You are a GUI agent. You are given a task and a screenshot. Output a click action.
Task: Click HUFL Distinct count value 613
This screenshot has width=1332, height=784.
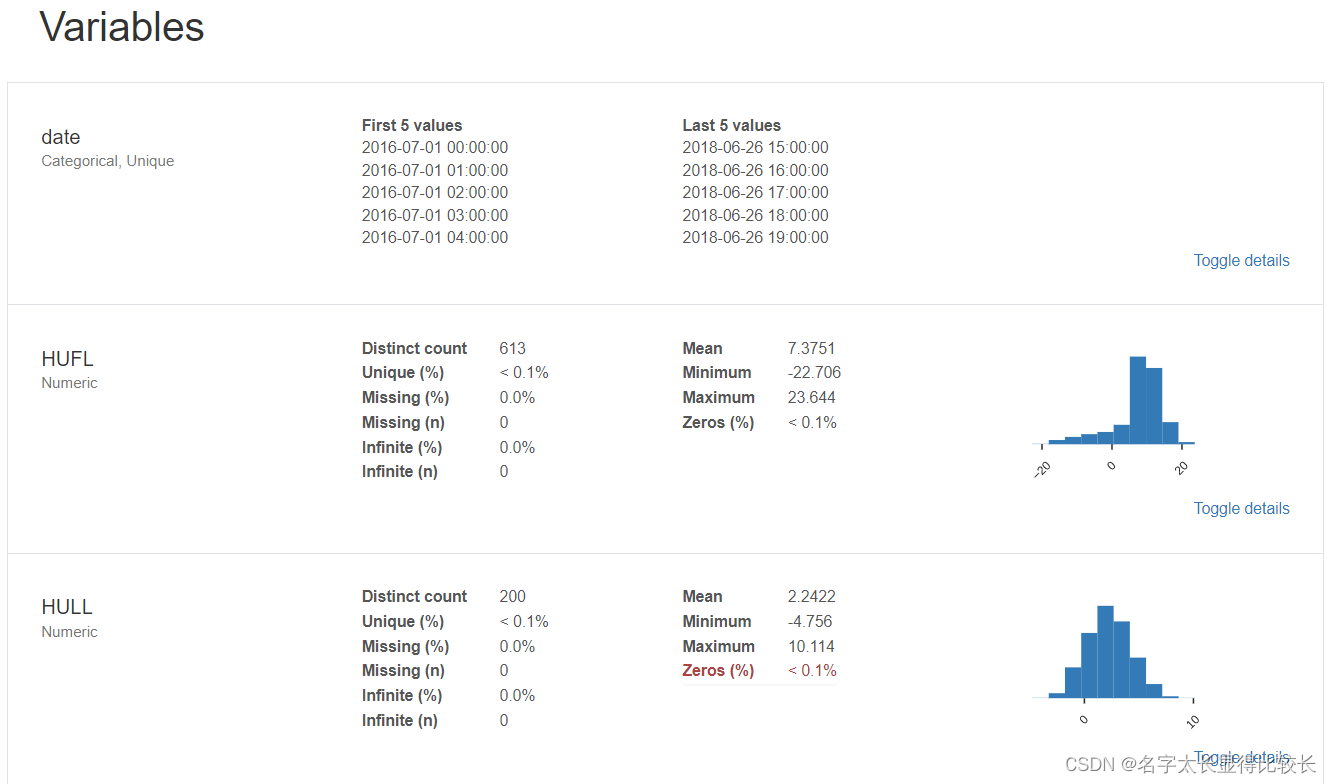click(512, 348)
